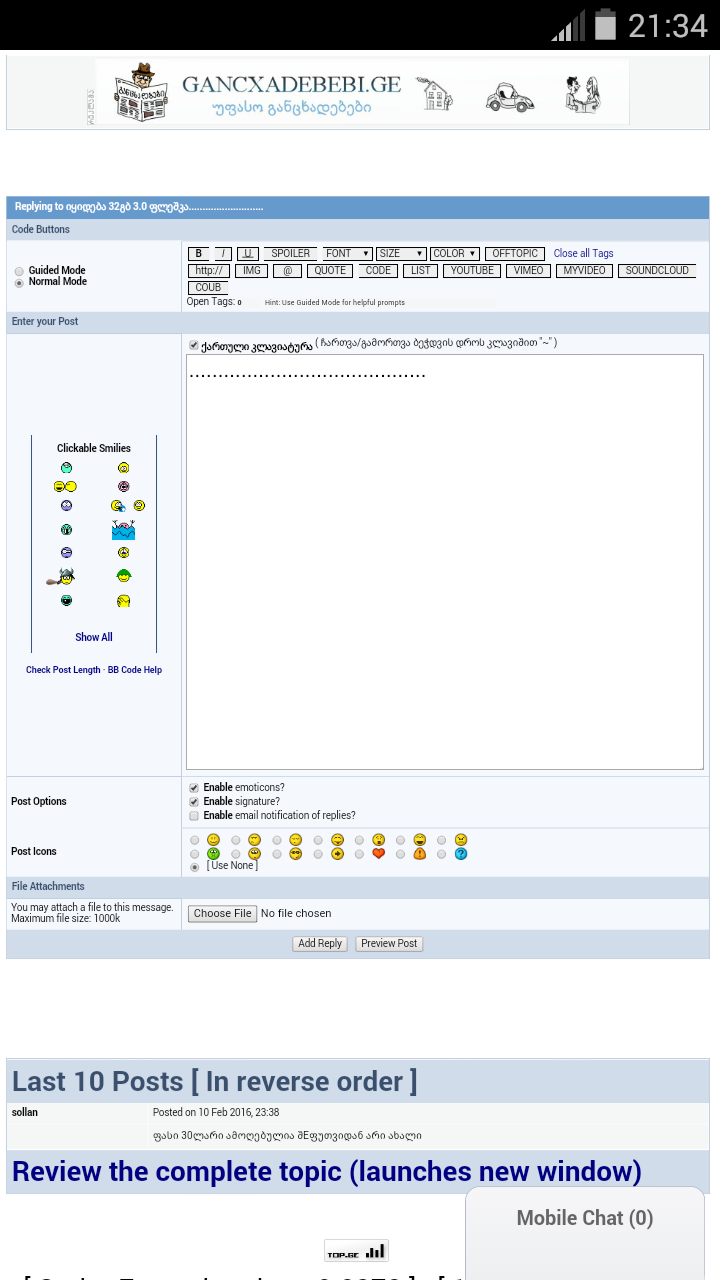Screen dimensions: 720x1280
Task: Insert the green-hat smiley emoticon
Action: click(x=124, y=575)
